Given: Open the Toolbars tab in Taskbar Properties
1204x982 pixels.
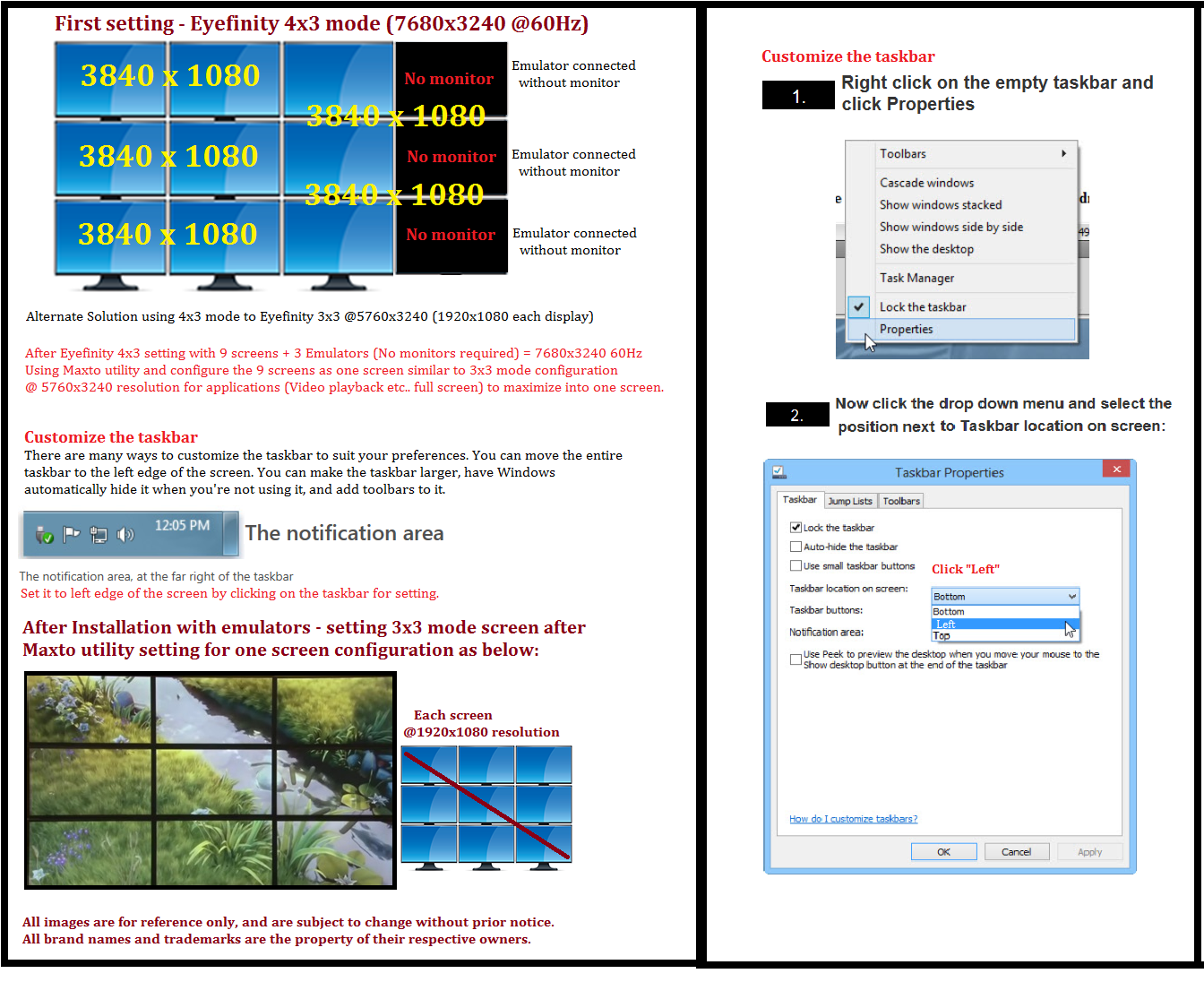Looking at the screenshot, I should point(901,501).
